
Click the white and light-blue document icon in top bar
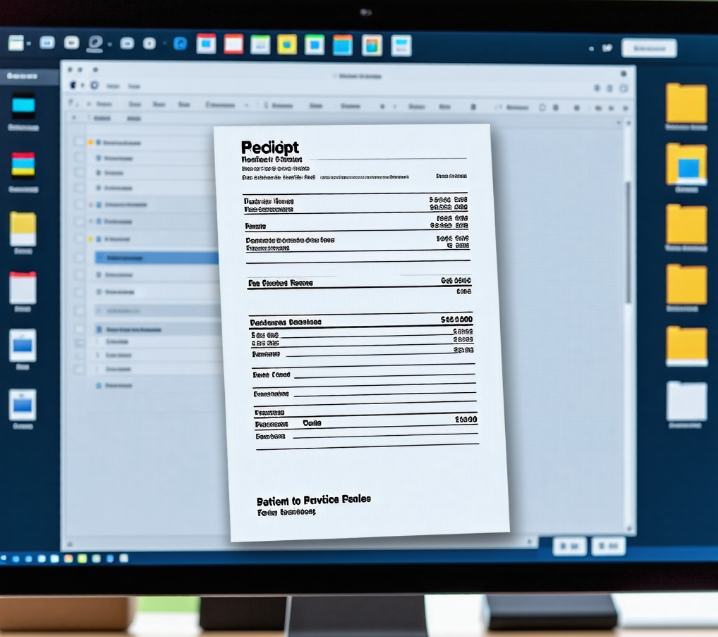(x=401, y=46)
